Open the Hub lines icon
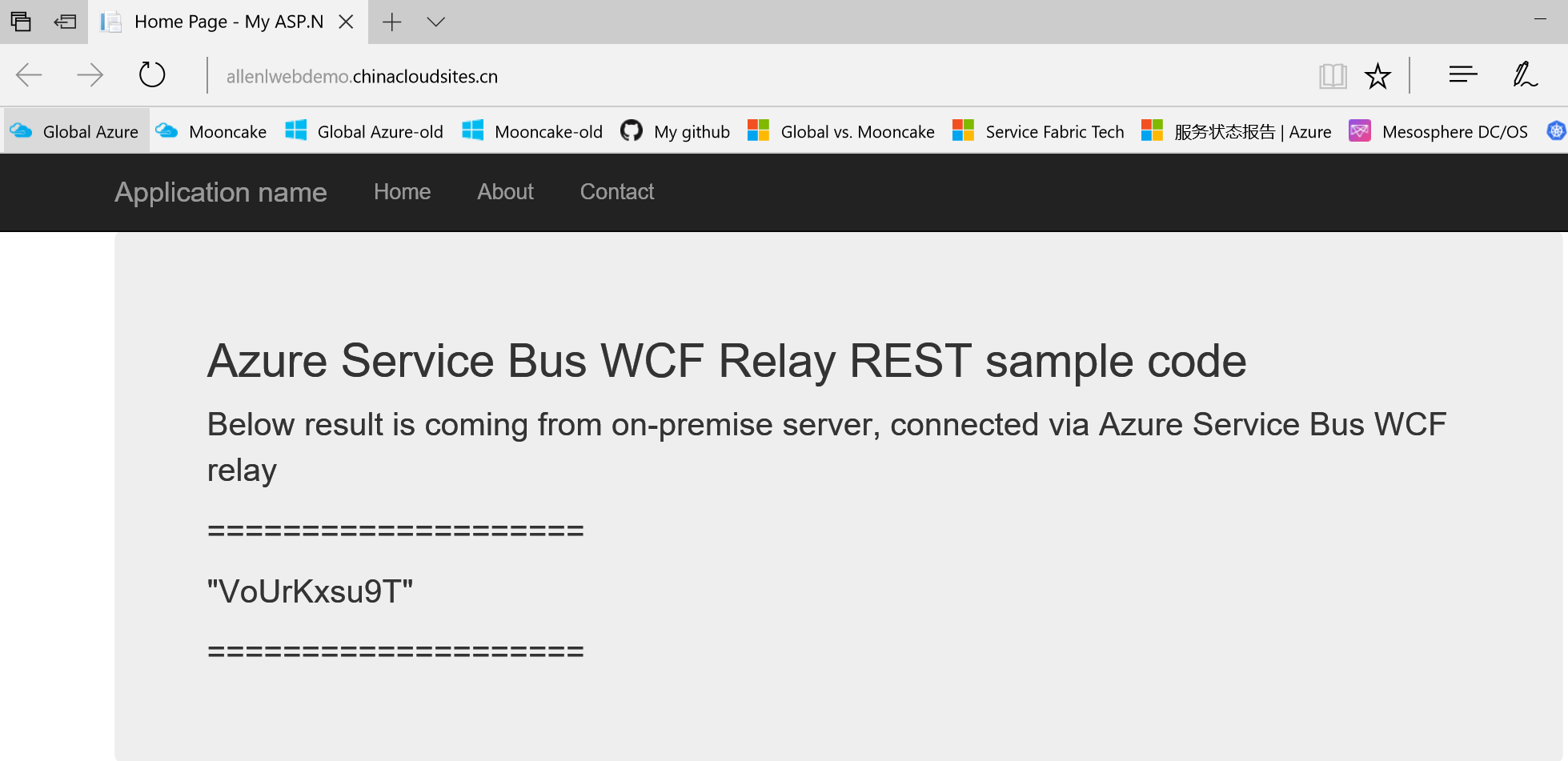 pyautogui.click(x=1462, y=75)
